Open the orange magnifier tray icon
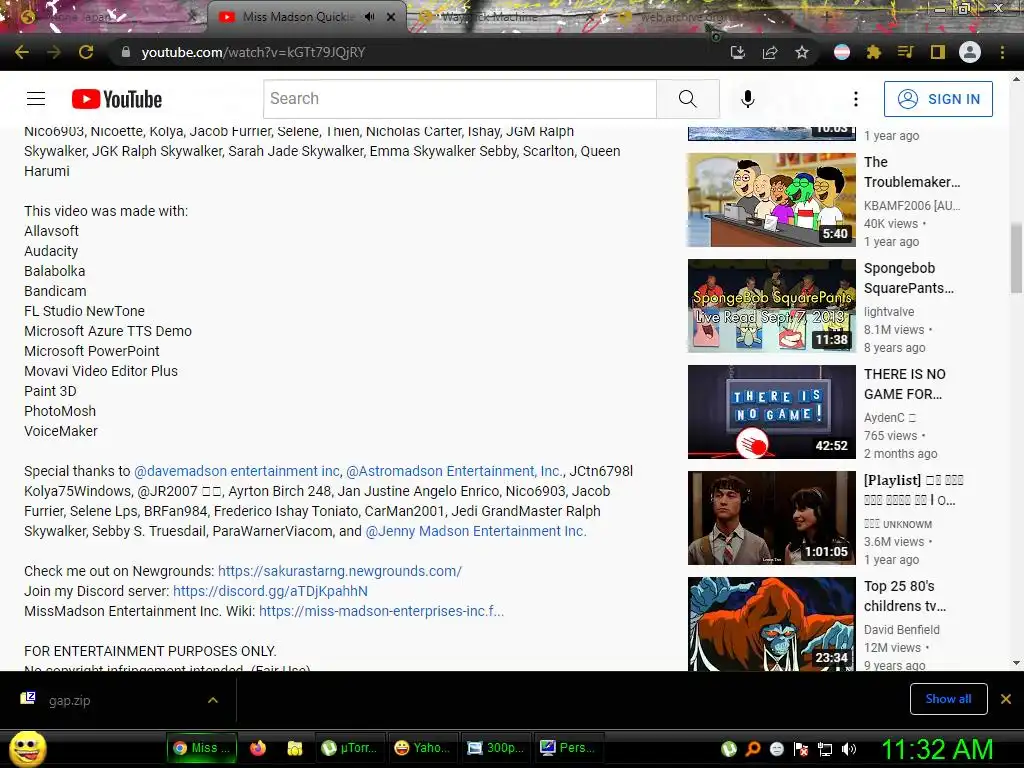The image size is (1024, 768). coord(753,749)
